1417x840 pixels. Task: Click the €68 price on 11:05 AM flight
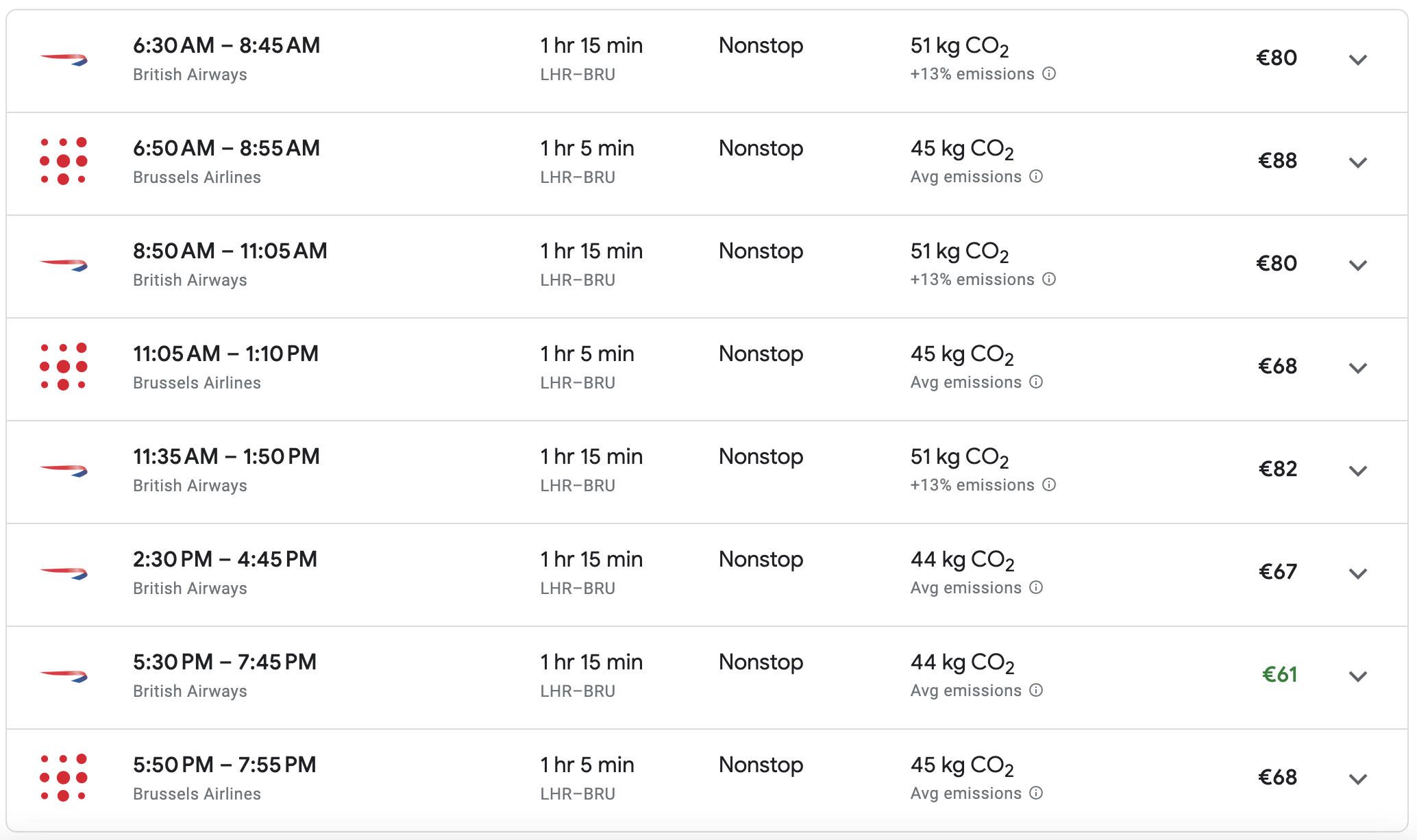coord(1277,367)
